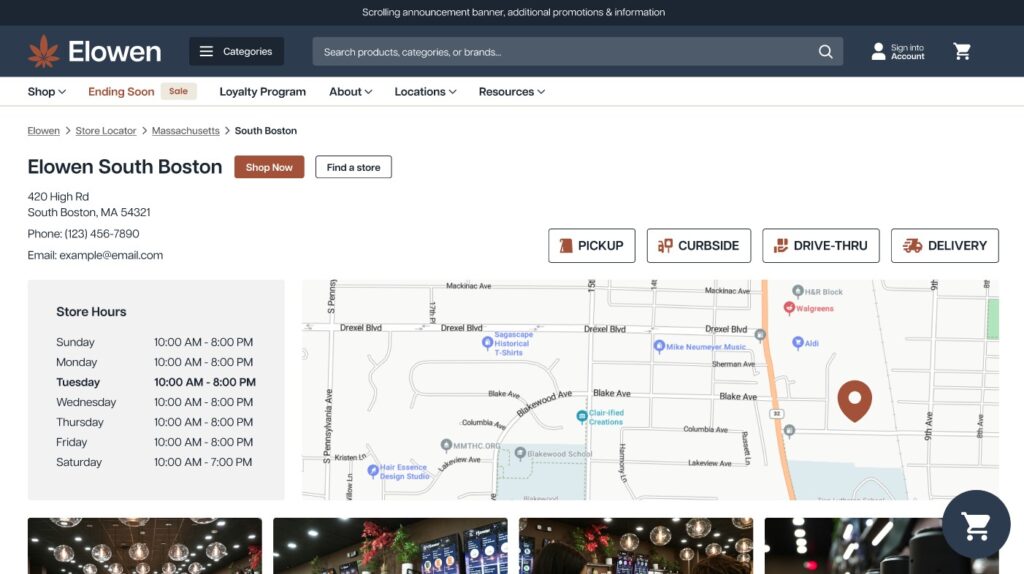Viewport: 1024px width, 574px height.
Task: Go to Massachusetts breadcrumb
Action: point(185,131)
